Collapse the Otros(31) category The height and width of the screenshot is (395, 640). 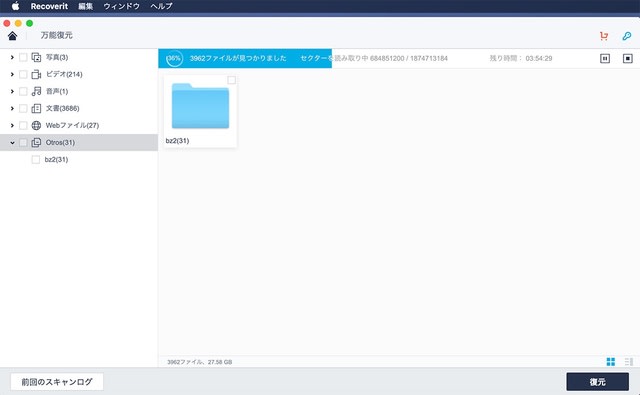click(12, 142)
